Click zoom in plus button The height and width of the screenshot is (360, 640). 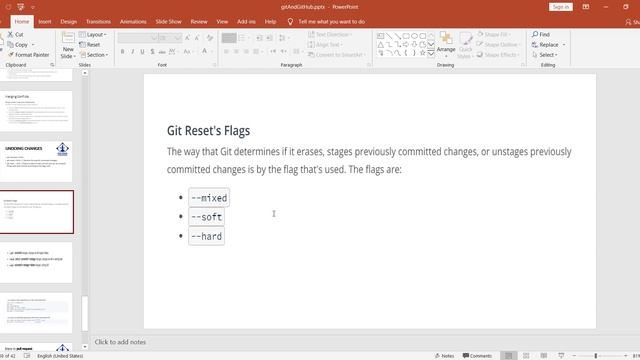point(626,356)
